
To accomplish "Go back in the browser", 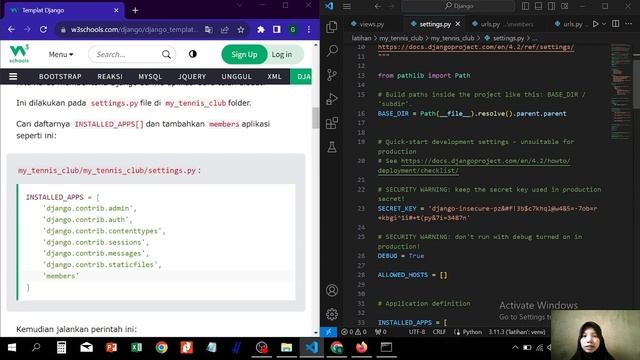I will click(x=11, y=29).
